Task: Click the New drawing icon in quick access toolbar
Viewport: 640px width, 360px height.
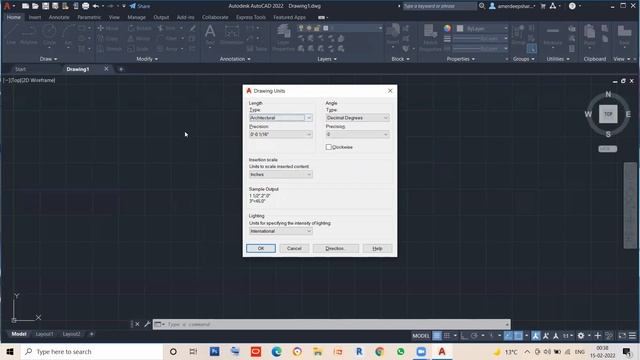Action: (x=25, y=6)
